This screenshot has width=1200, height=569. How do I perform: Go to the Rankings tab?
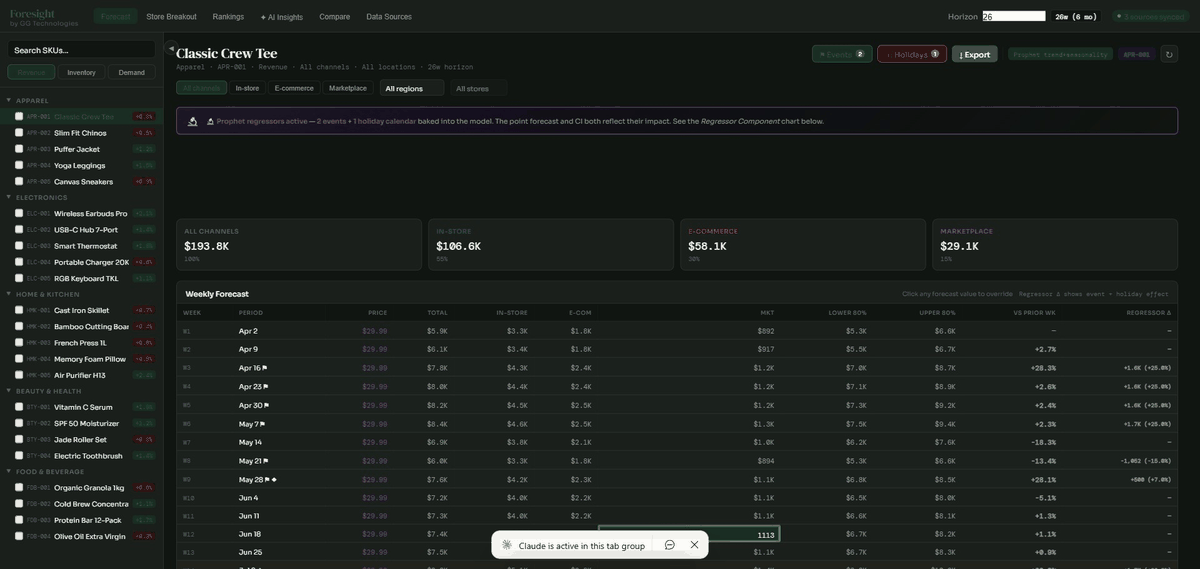tap(228, 16)
